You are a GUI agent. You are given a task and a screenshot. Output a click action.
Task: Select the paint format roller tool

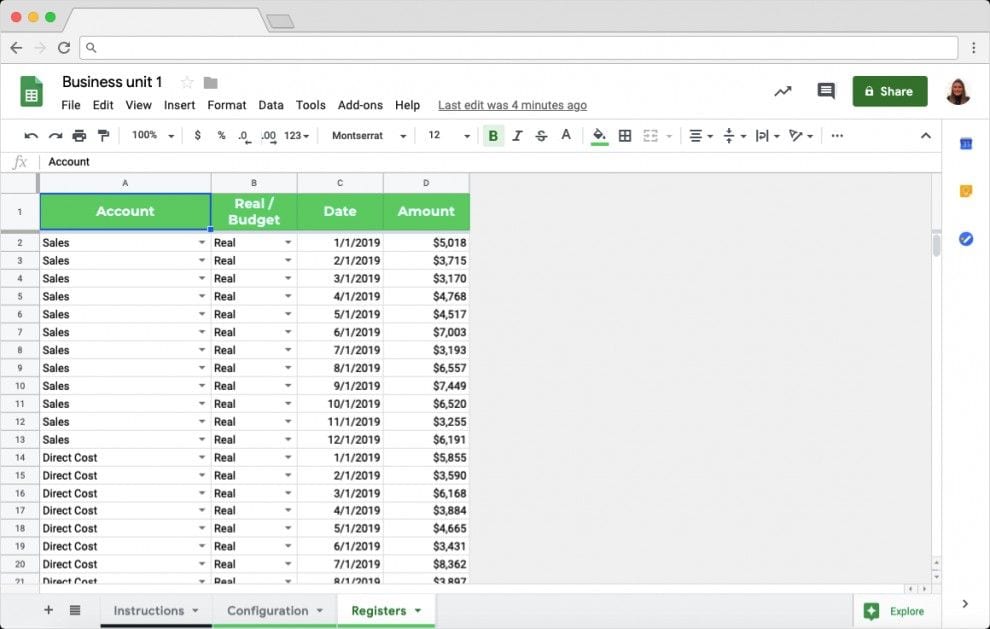click(x=103, y=136)
